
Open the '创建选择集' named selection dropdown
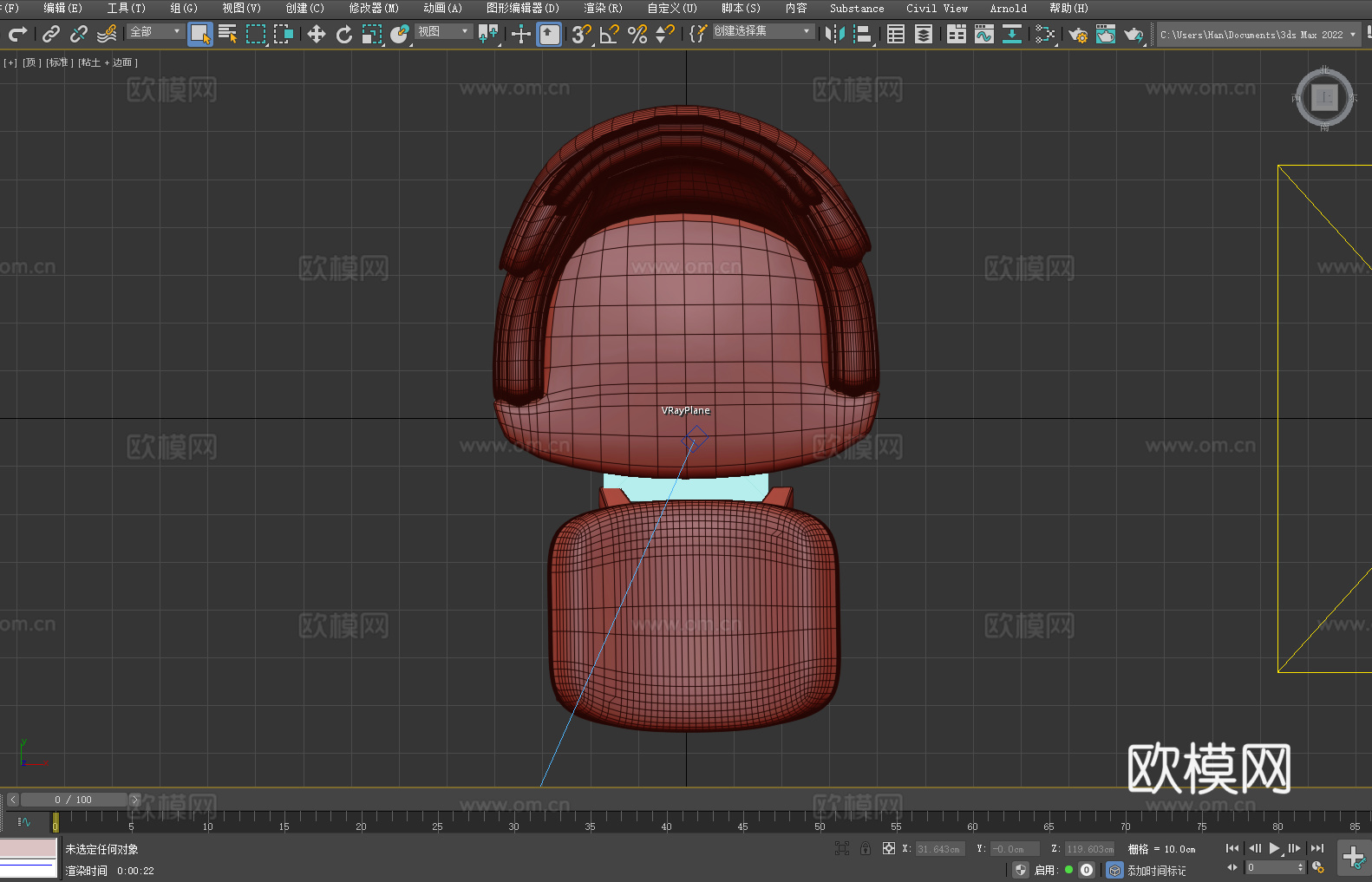763,31
